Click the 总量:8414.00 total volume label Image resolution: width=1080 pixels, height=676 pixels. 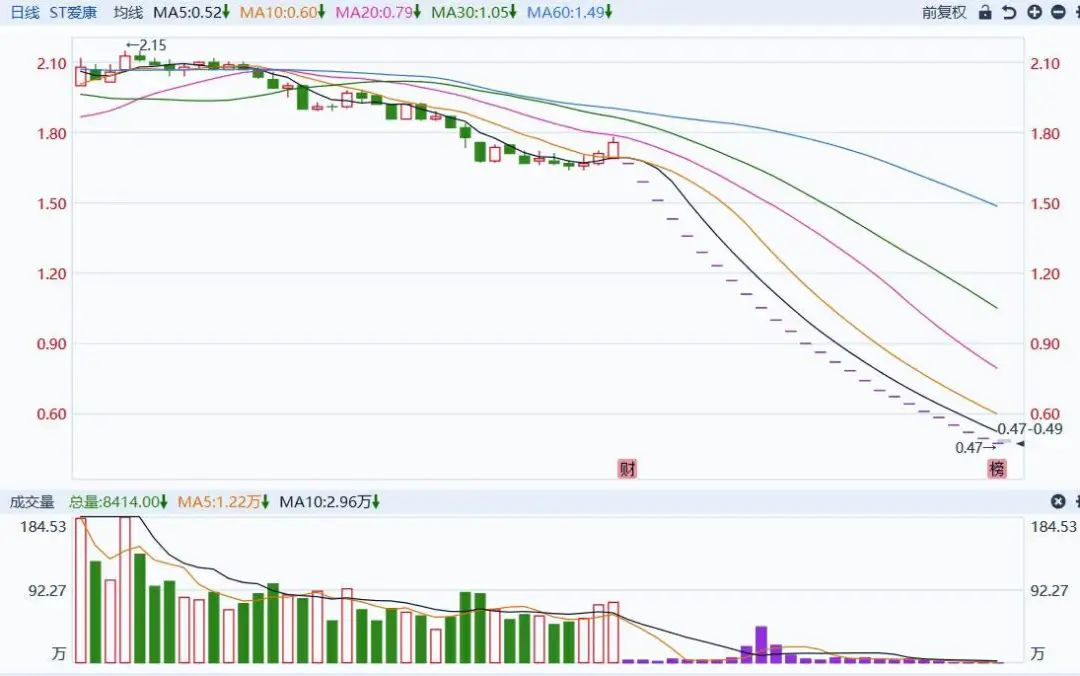(x=118, y=502)
